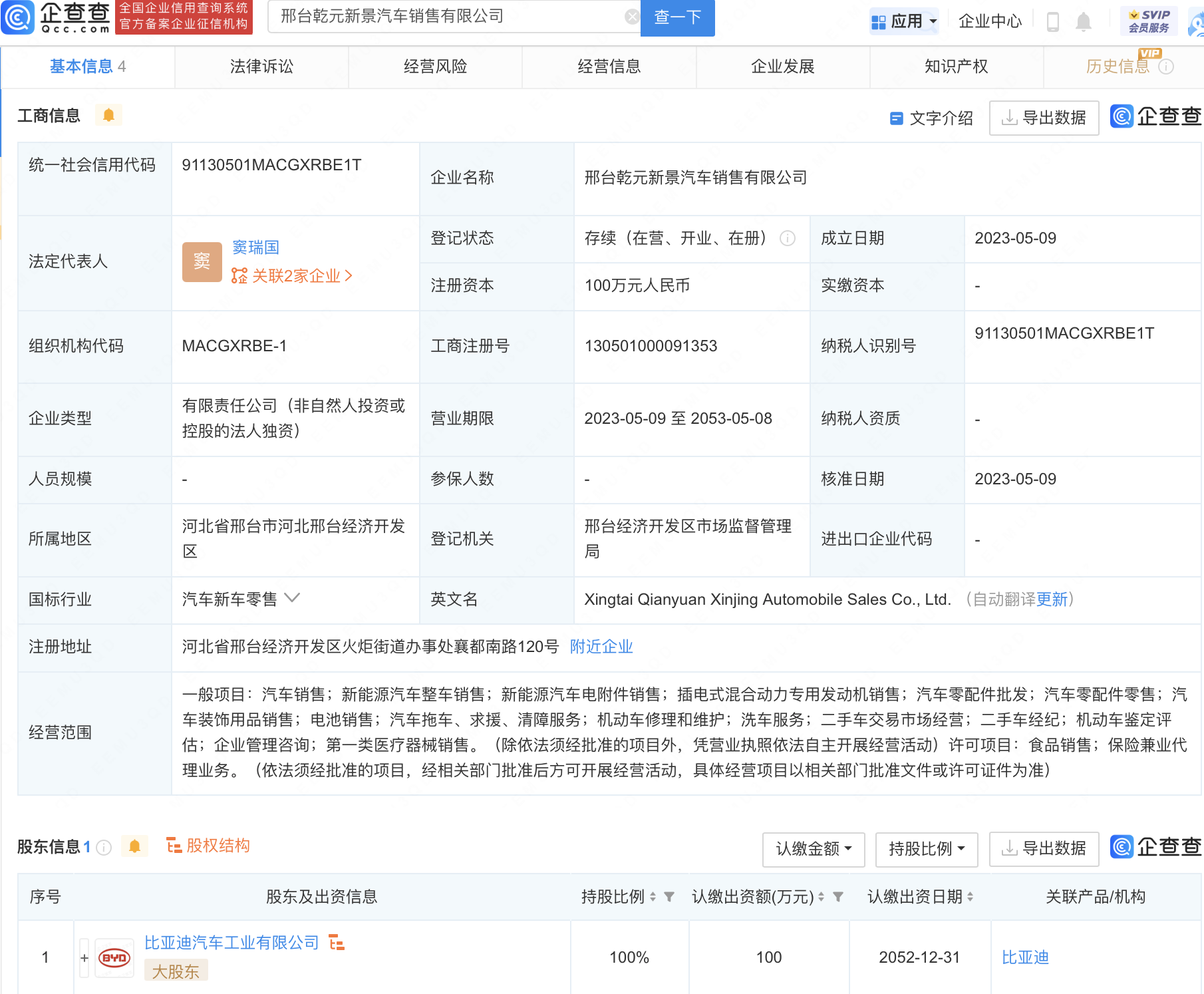Open the 认缴金额 dropdown
The image size is (1204, 994).
[814, 849]
